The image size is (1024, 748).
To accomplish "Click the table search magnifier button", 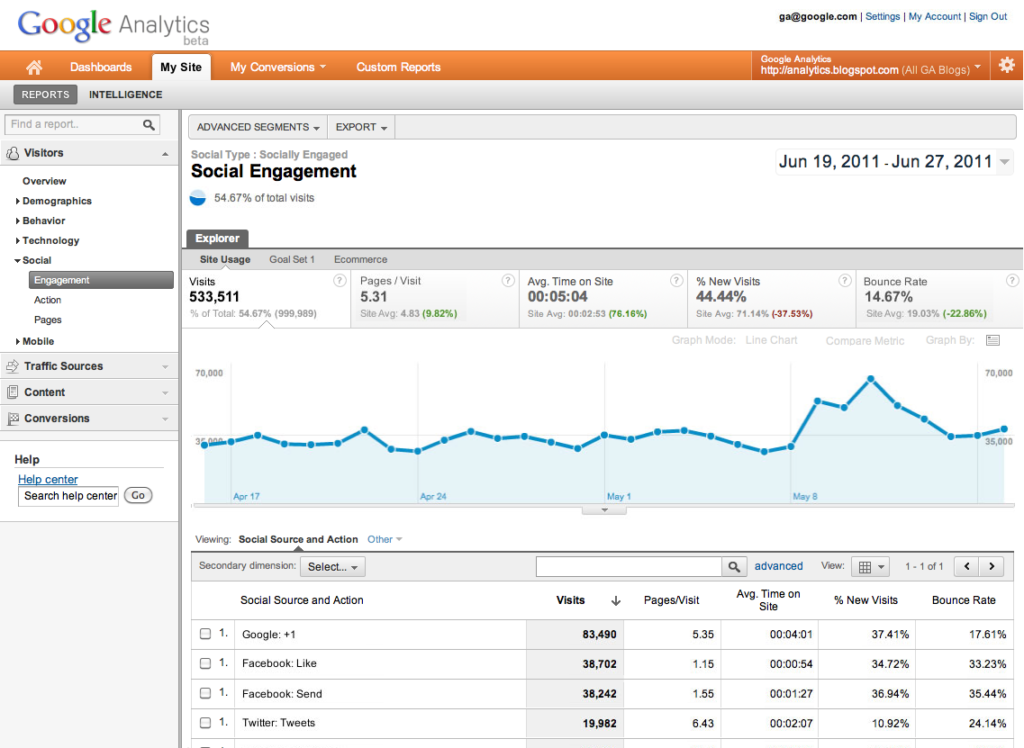I will [x=735, y=567].
